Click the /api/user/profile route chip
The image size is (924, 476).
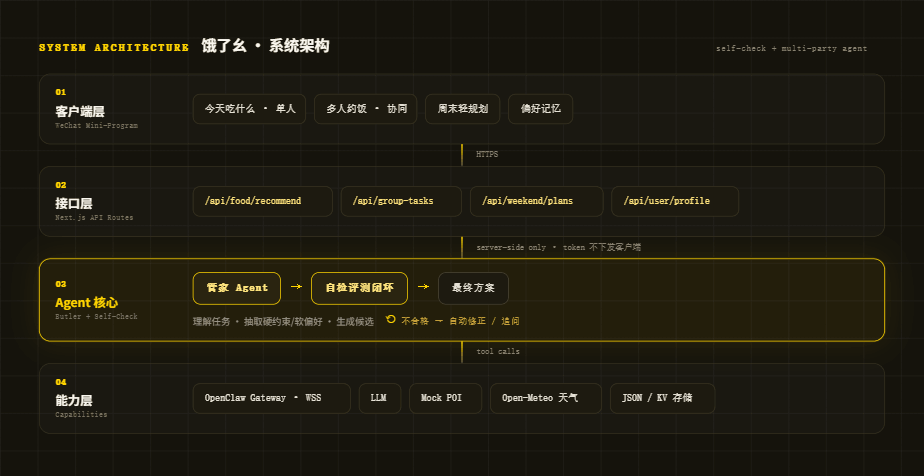point(675,201)
